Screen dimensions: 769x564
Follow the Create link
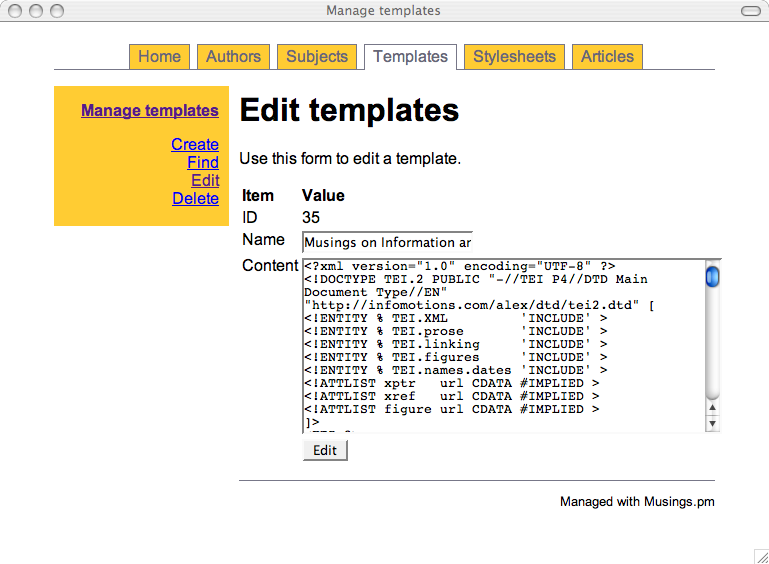coord(194,145)
